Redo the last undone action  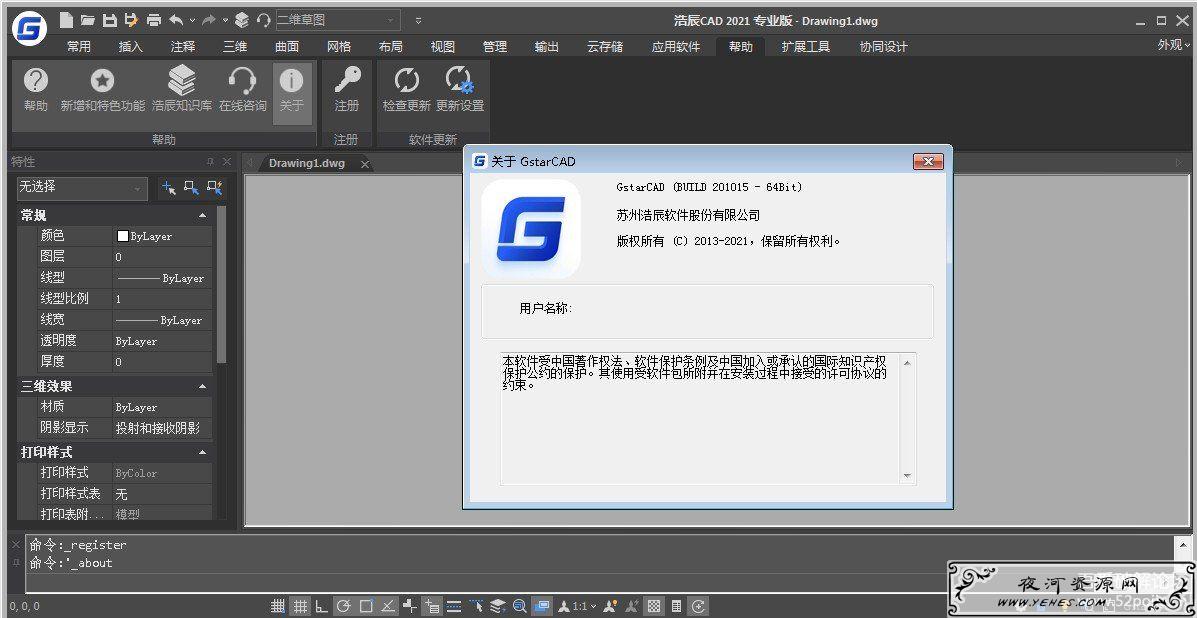(209, 20)
